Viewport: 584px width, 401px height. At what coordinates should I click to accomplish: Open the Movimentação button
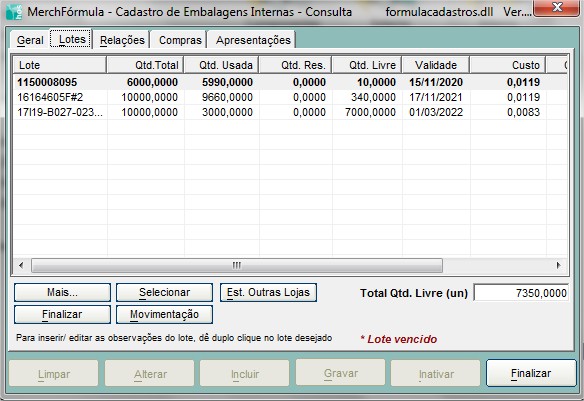click(164, 314)
